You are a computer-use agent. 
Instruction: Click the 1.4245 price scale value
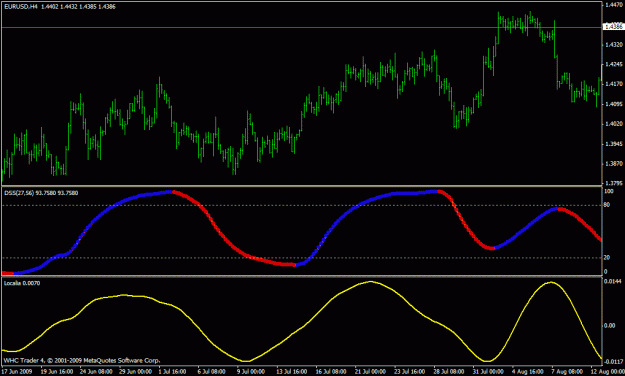(x=614, y=64)
